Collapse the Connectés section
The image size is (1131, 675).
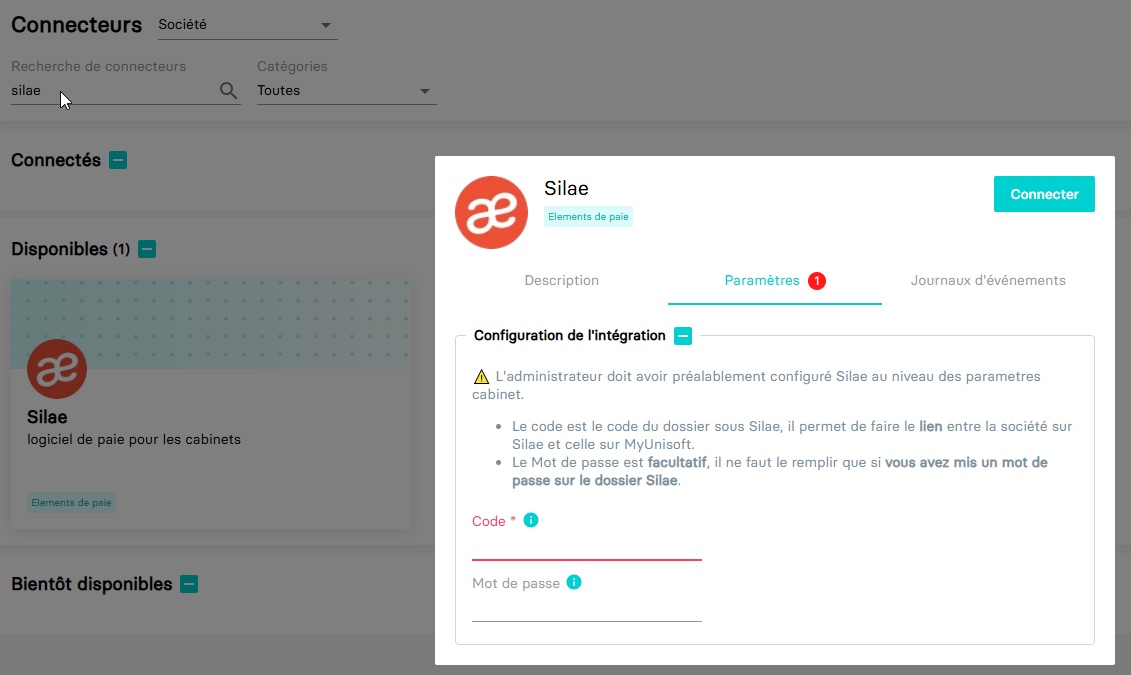point(118,160)
